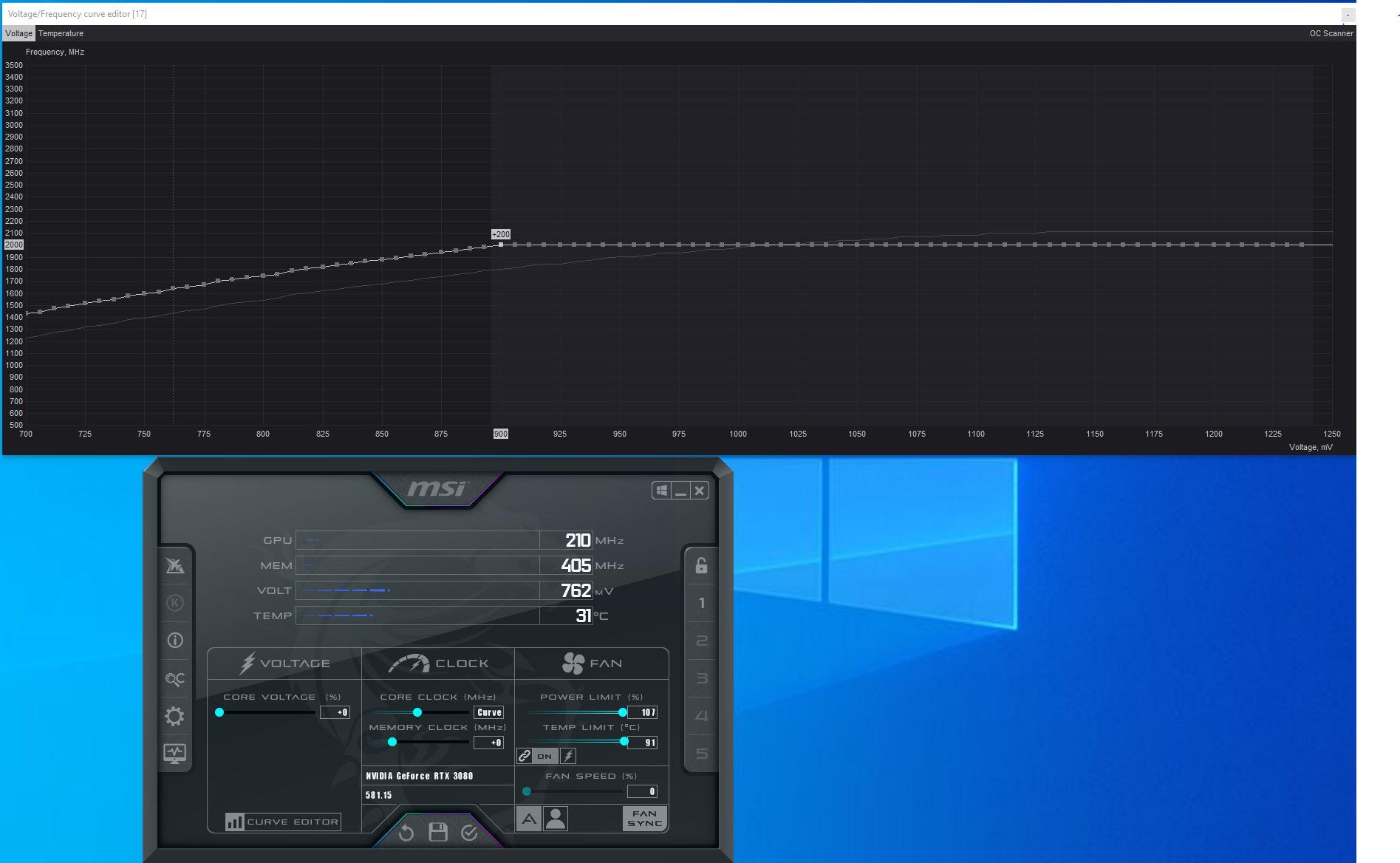Click the OC Scanner magnifier icon in sidebar

tap(175, 678)
